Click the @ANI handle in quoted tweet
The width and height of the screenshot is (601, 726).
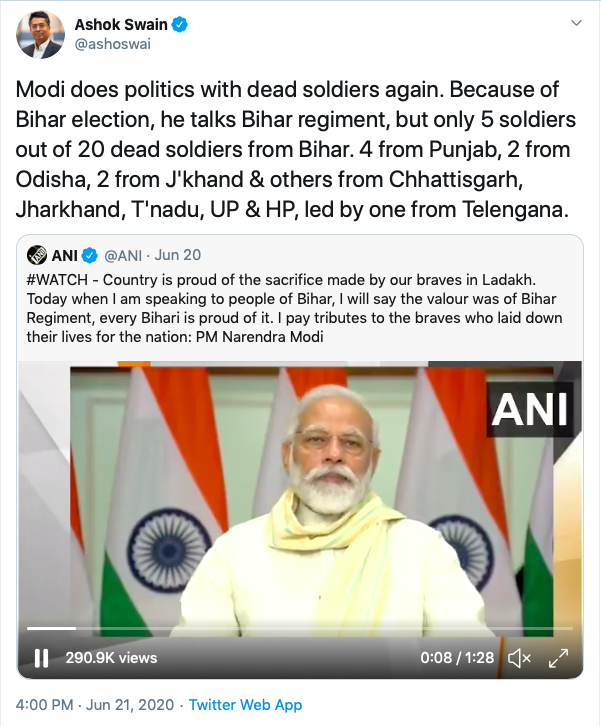coord(122,255)
